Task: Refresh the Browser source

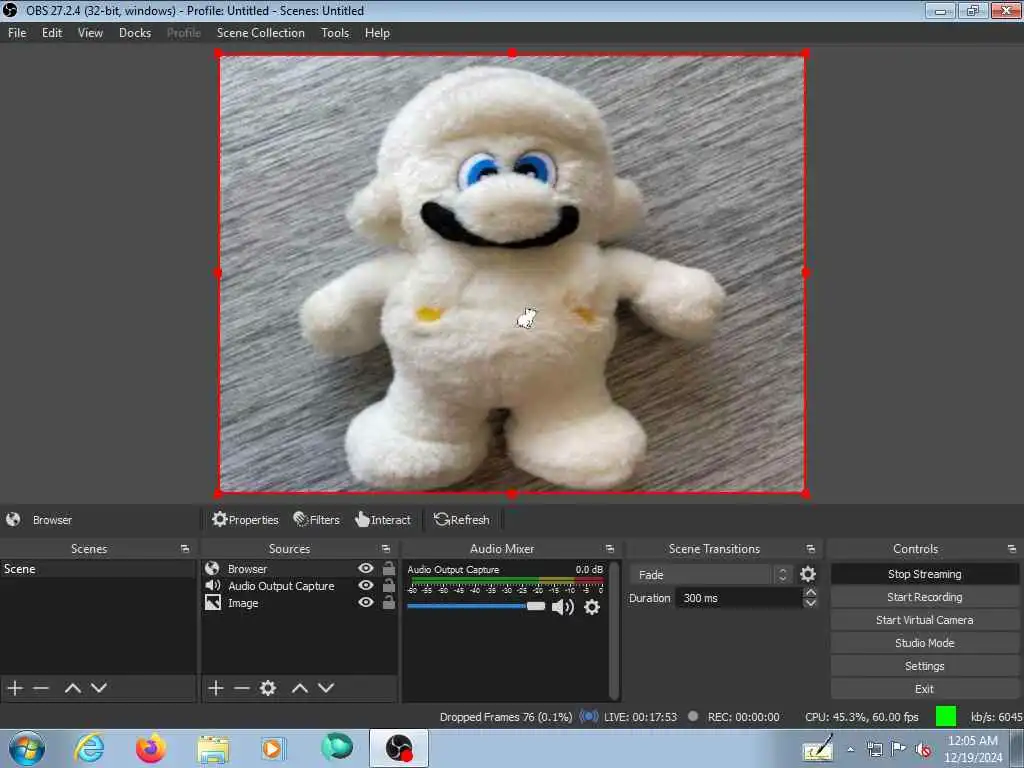Action: (x=462, y=520)
